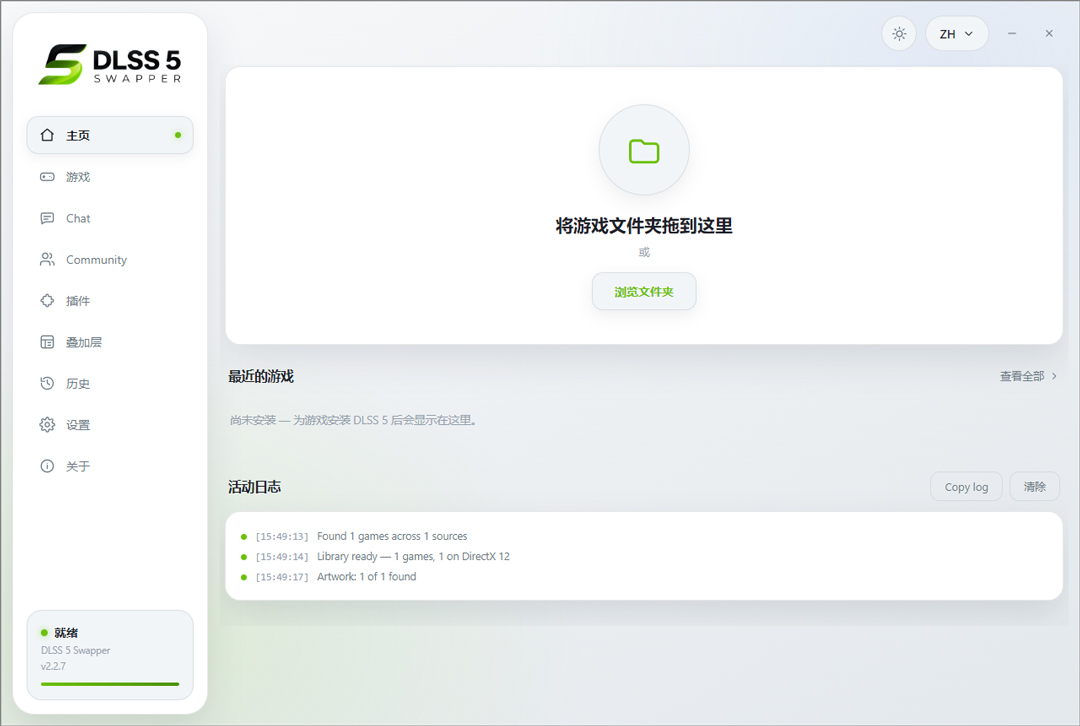The height and width of the screenshot is (726, 1080).
Task: Toggle the light/dark theme sun button
Action: pos(899,34)
